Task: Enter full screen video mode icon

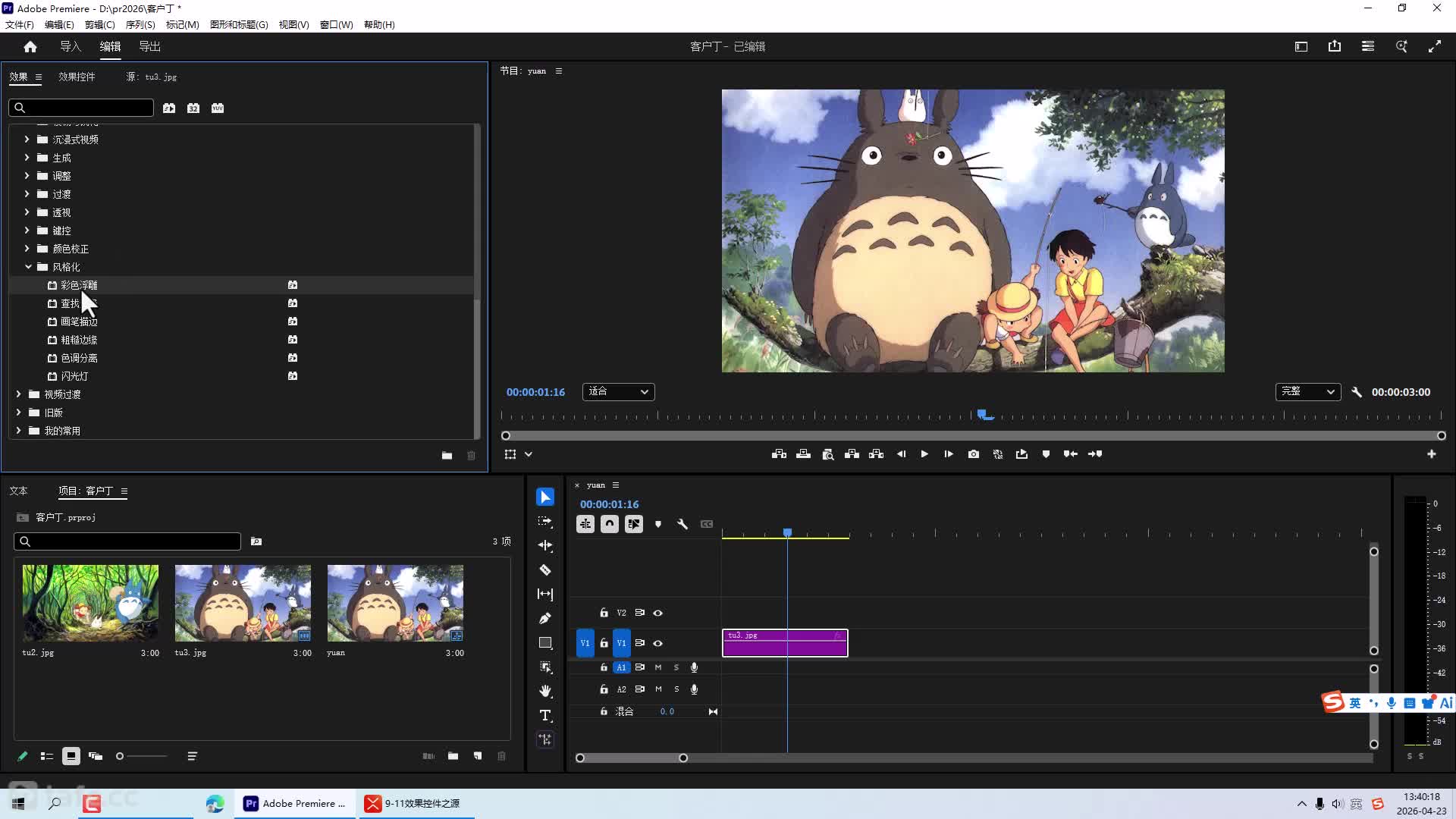Action: pos(1435,47)
